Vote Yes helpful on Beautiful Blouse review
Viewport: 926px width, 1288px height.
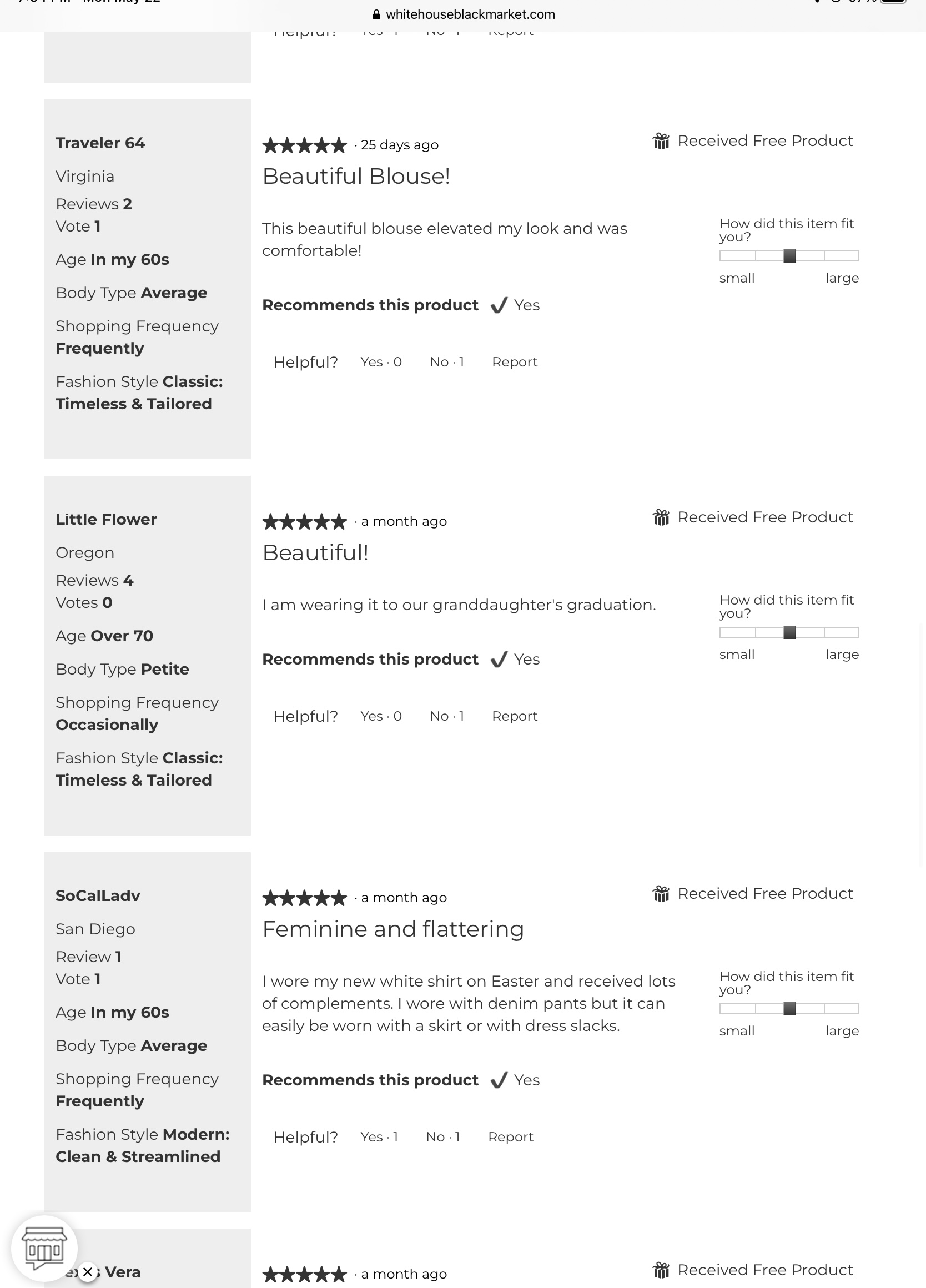click(x=381, y=363)
